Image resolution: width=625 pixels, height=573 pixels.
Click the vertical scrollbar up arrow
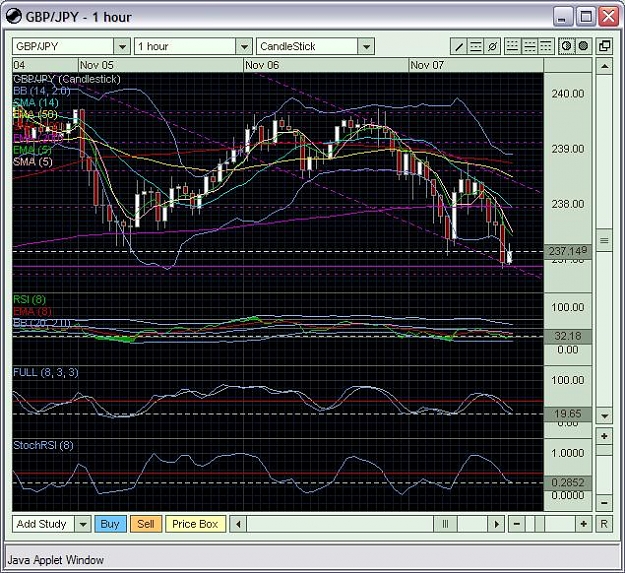604,66
